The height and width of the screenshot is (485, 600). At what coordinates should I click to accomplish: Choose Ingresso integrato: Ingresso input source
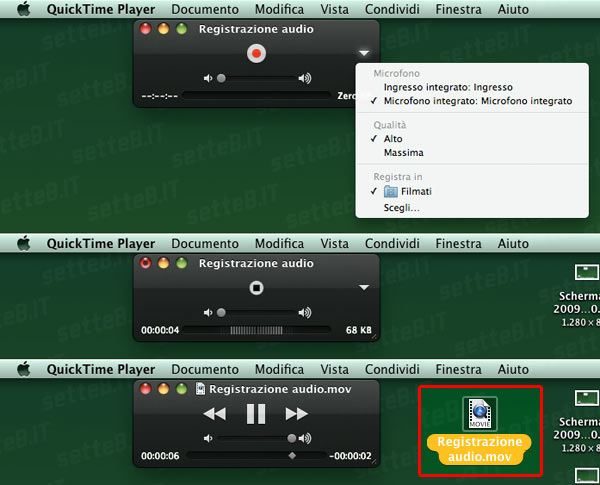(x=447, y=87)
